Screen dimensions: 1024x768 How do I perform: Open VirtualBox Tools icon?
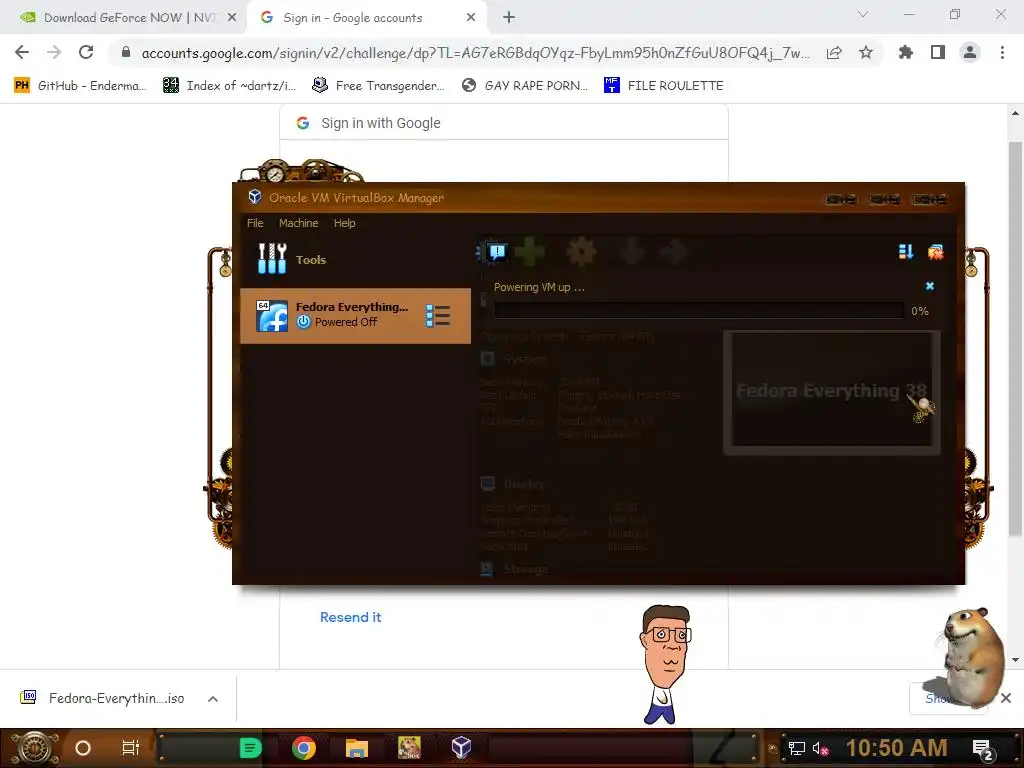(x=272, y=259)
